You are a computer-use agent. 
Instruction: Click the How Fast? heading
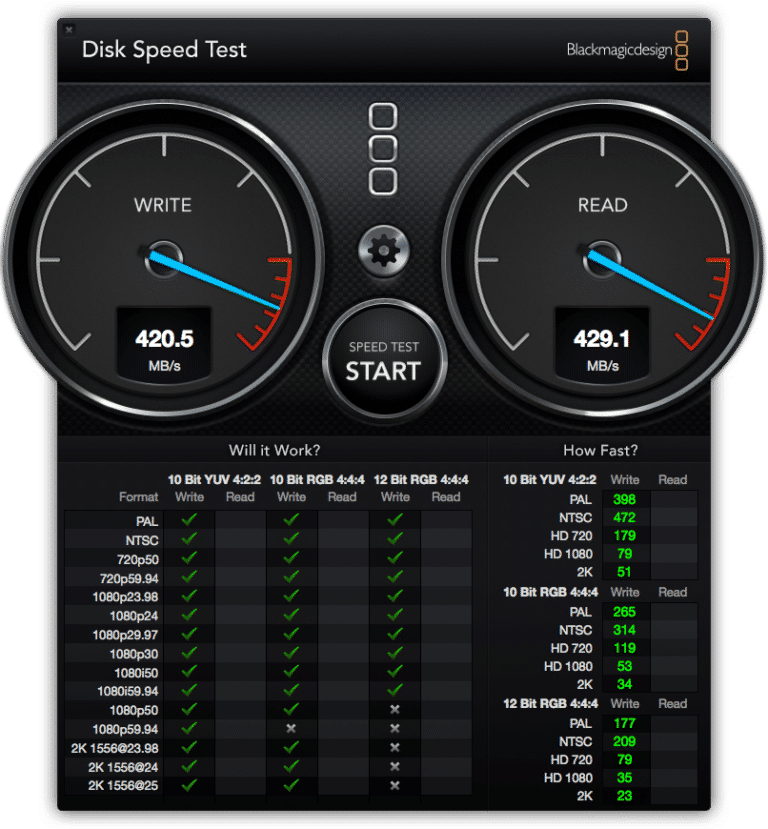click(600, 450)
